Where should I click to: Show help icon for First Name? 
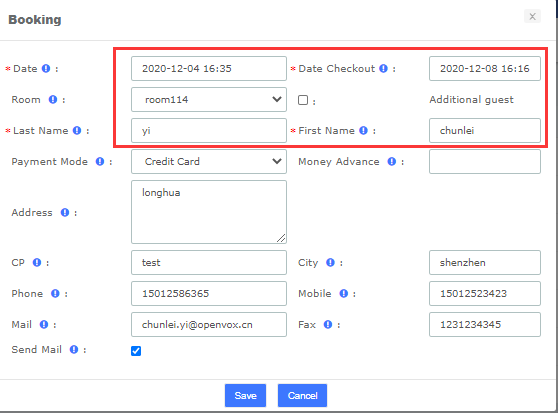click(363, 131)
